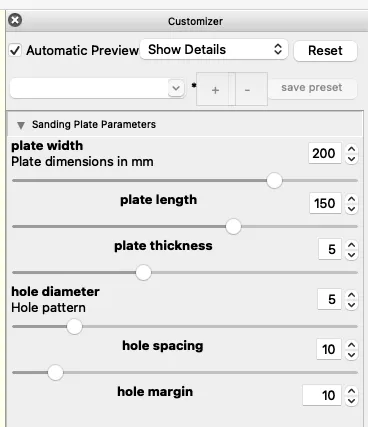Close the Customizer panel
Viewport: 368px width, 427px height.
tap(15, 20)
